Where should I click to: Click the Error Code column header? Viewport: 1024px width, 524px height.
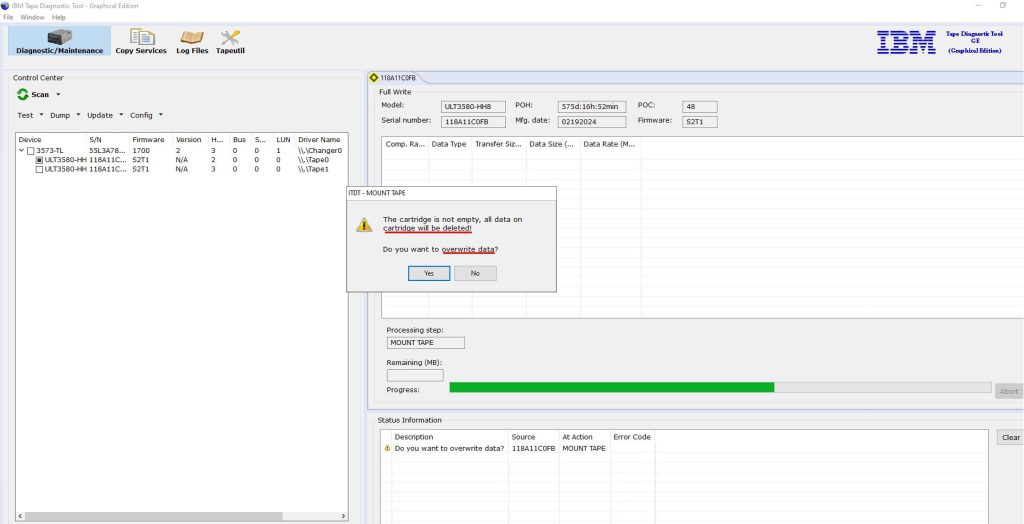[x=632, y=437]
